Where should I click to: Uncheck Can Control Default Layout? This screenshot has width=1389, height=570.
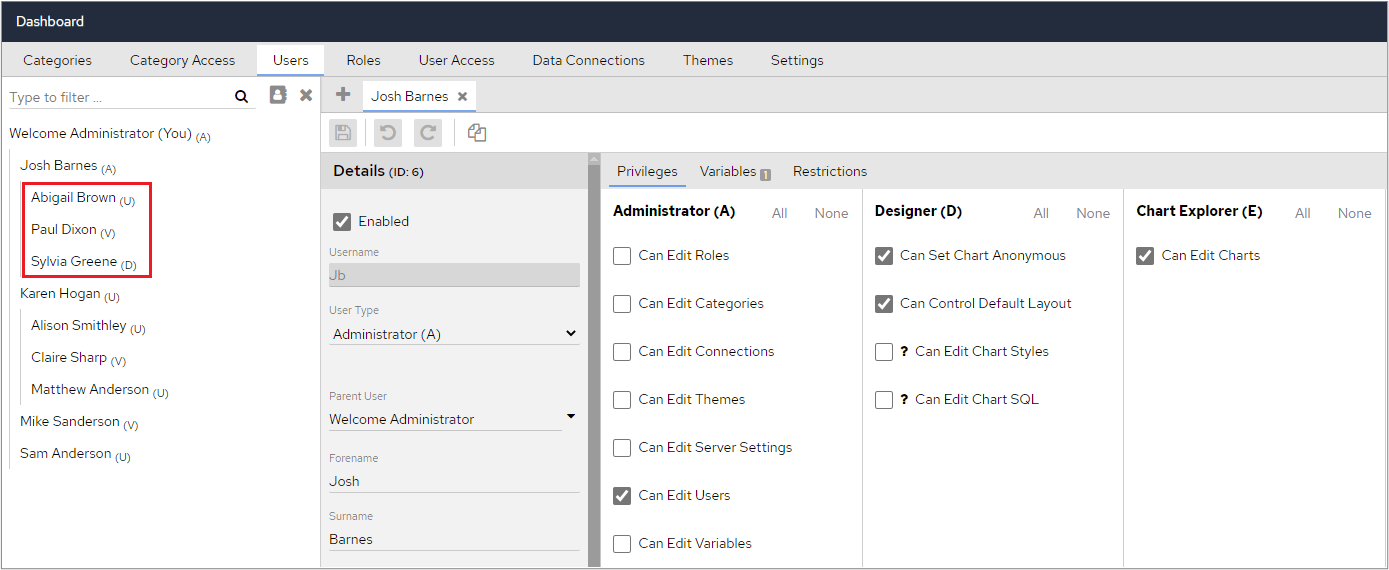click(884, 303)
